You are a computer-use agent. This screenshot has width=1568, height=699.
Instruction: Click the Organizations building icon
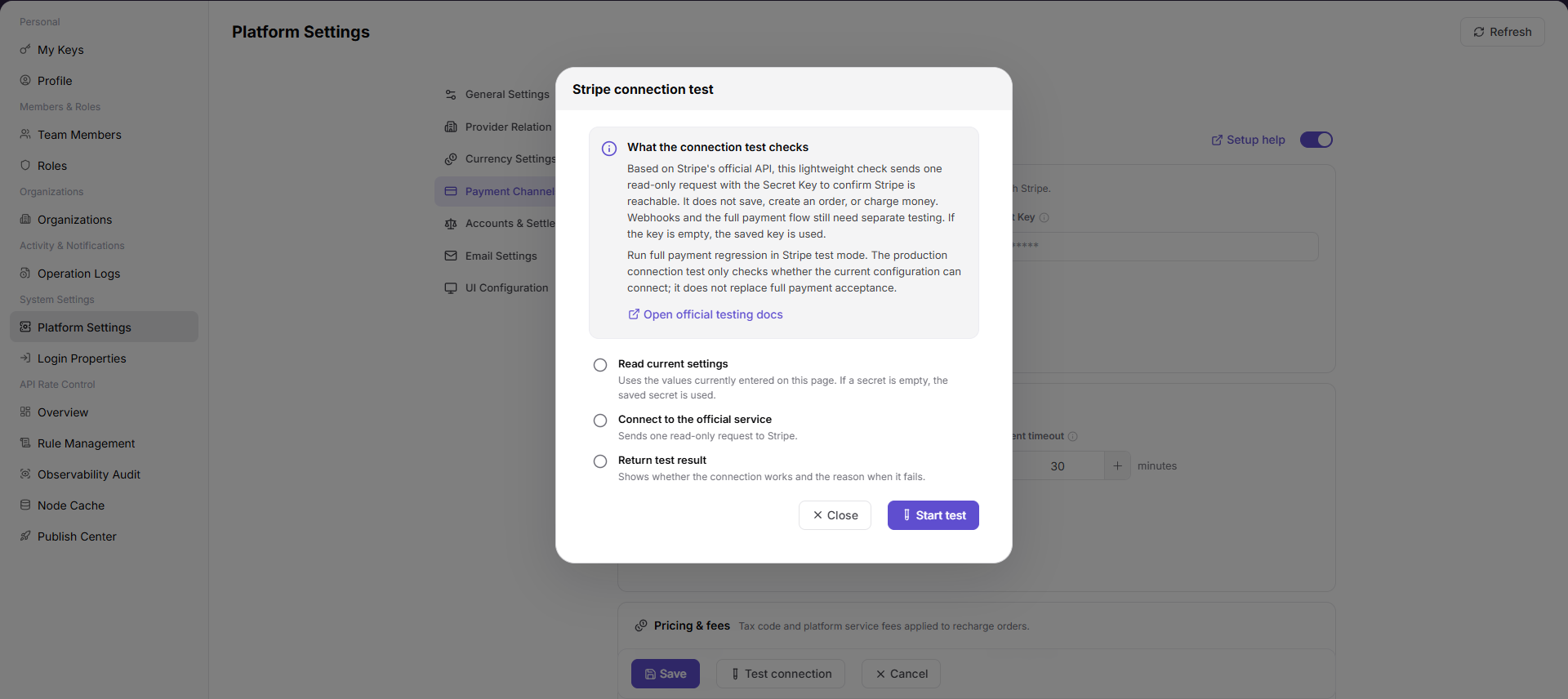(x=25, y=220)
